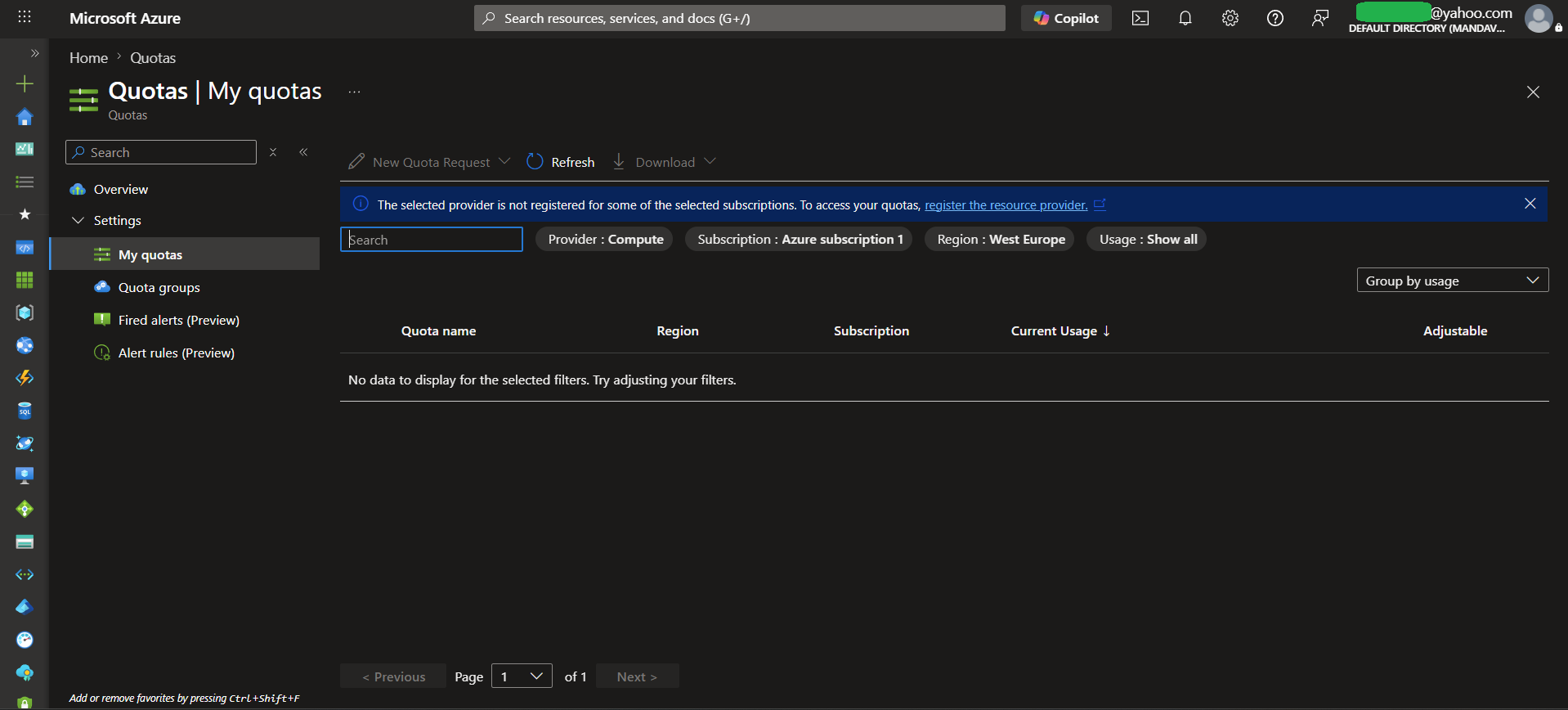
Task: Click the quota filter Search box
Action: coord(432,240)
